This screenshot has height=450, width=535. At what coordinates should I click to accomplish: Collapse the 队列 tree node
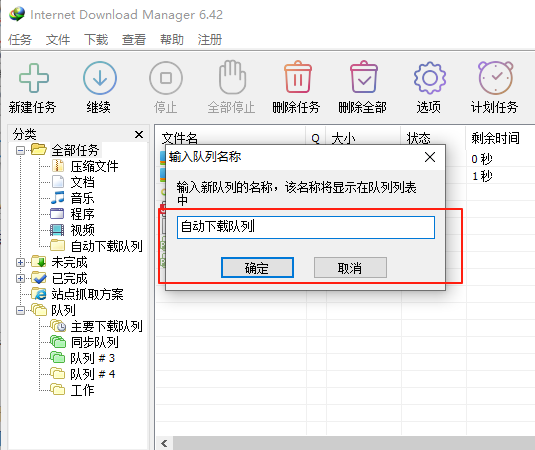pyautogui.click(x=20, y=310)
